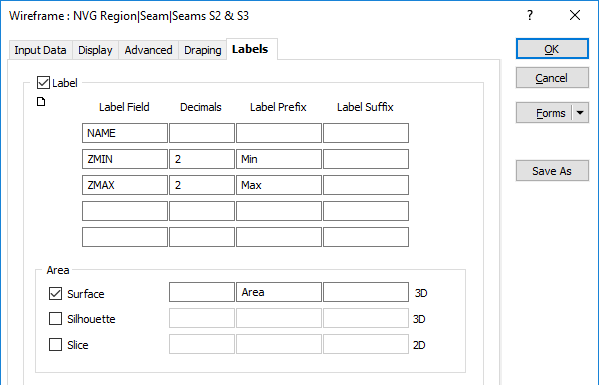Click the ZMIN label field

pos(125,159)
